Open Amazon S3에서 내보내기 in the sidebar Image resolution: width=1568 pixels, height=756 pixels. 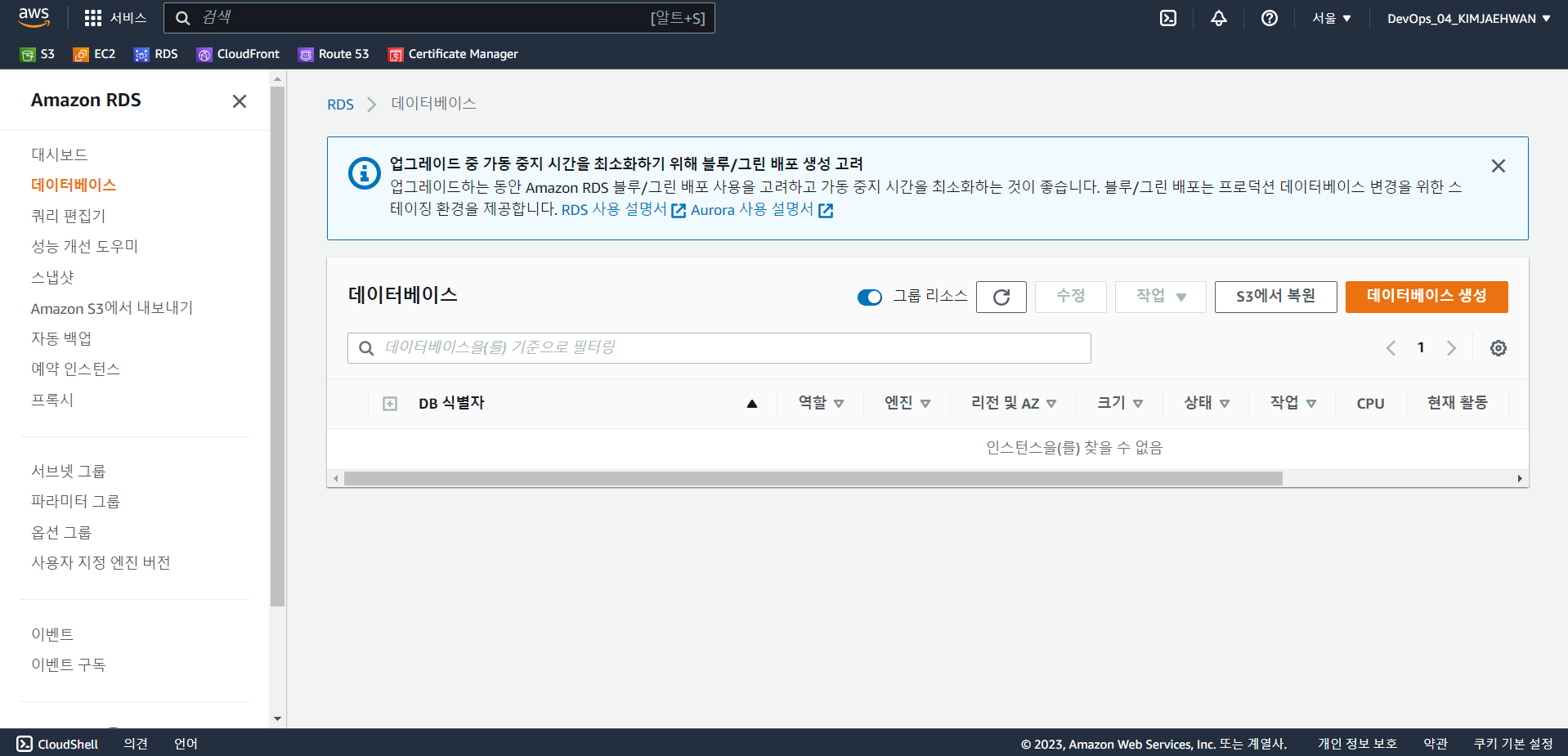(x=112, y=308)
